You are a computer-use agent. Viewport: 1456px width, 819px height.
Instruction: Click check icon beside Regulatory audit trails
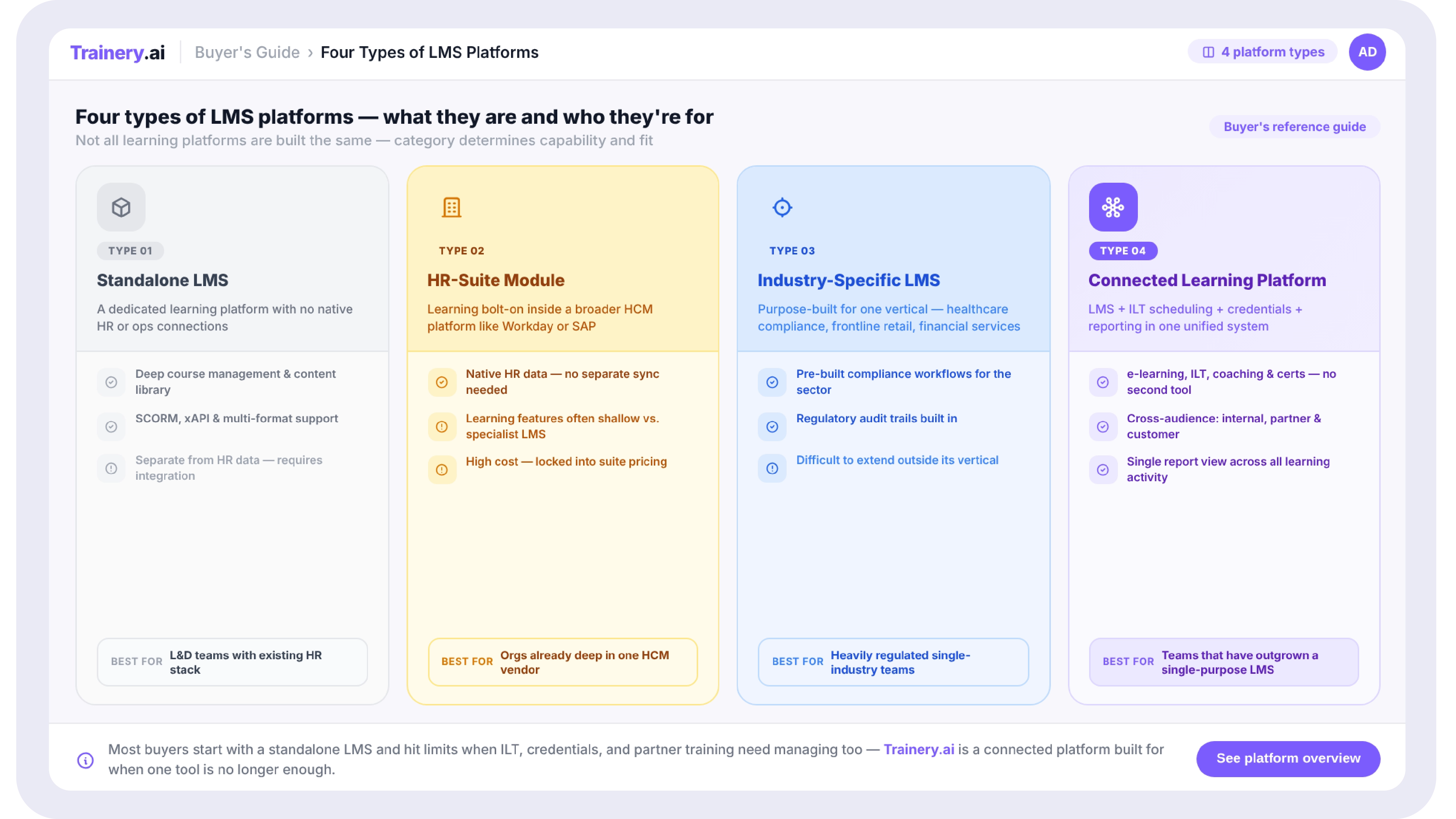tap(772, 427)
